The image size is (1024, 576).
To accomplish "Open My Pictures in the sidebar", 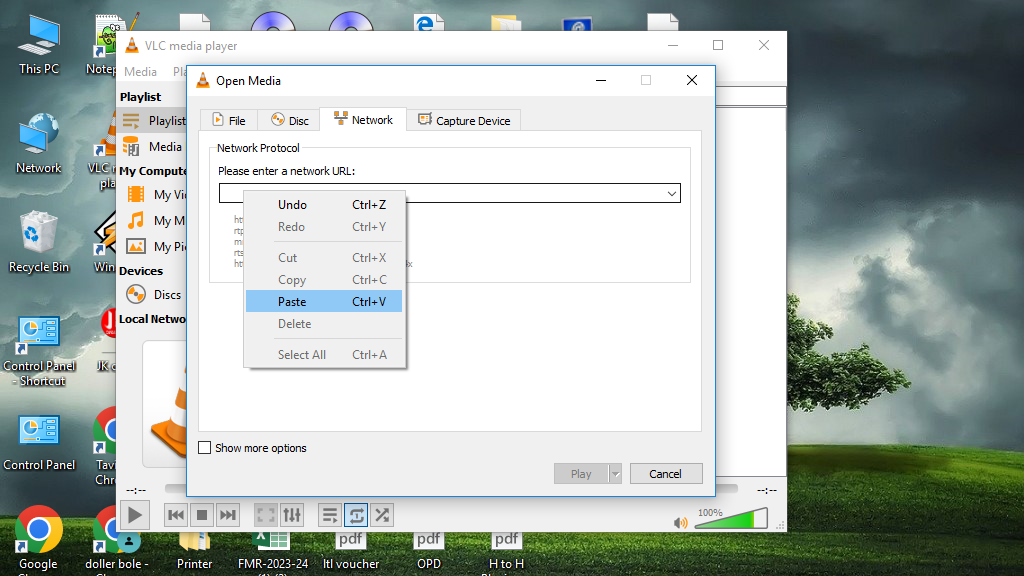I will (155, 246).
